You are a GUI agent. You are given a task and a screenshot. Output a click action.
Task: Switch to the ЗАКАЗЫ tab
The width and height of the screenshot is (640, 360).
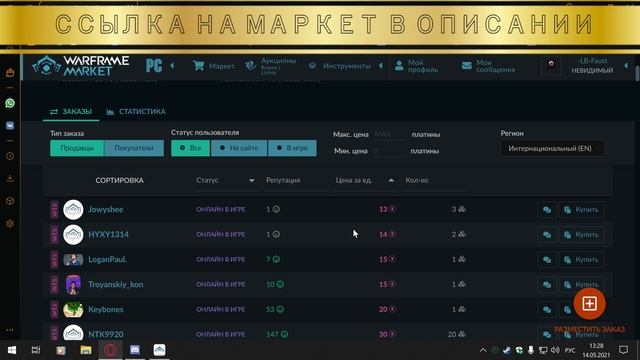tap(71, 111)
